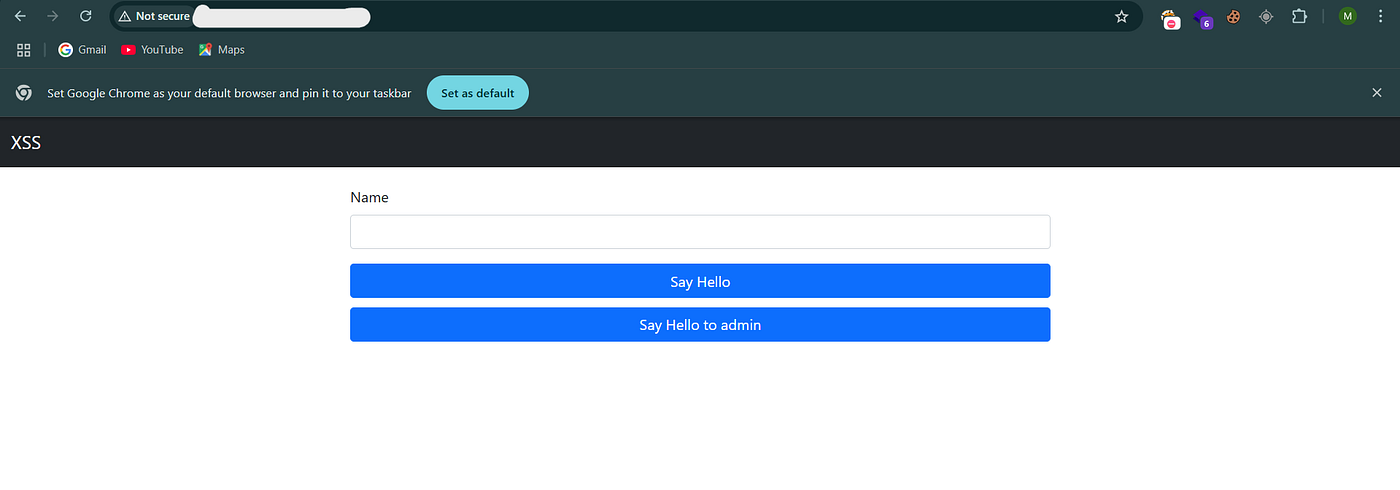The width and height of the screenshot is (1400, 490).
Task: Dismiss the default browser banner
Action: pyautogui.click(x=1377, y=92)
